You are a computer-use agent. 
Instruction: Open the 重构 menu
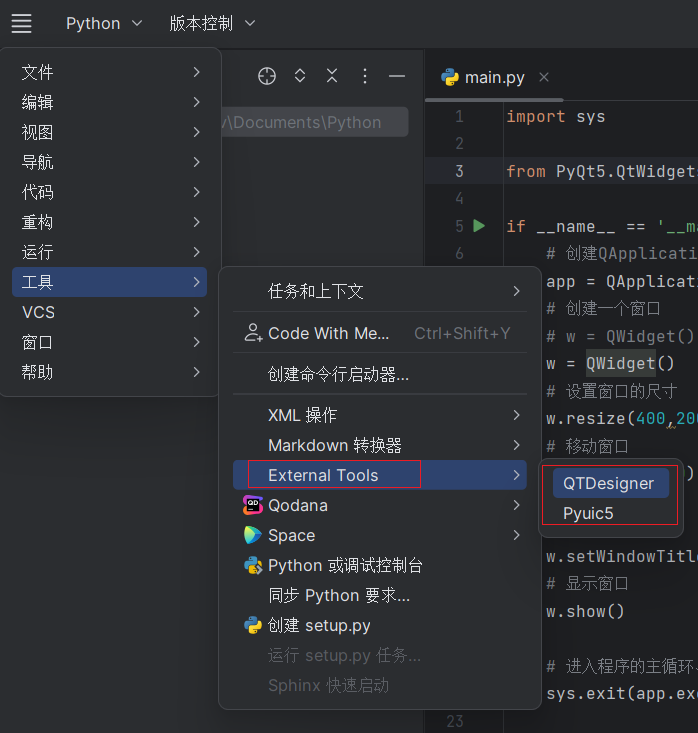[x=109, y=222]
